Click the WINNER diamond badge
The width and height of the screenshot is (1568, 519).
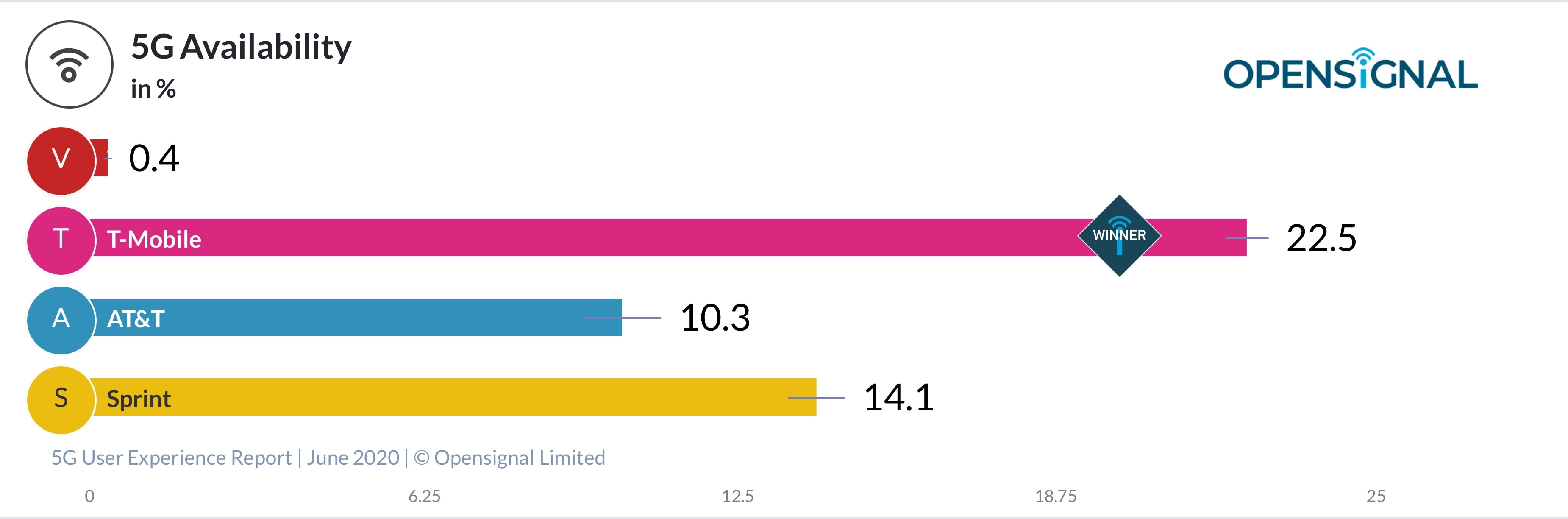pyautogui.click(x=1119, y=236)
